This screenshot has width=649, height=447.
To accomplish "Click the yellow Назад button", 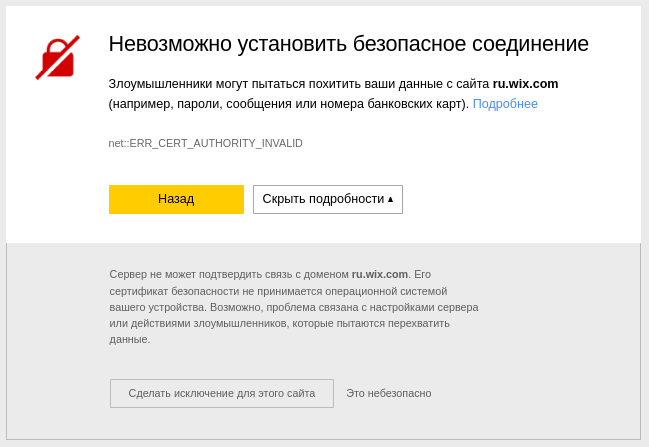I will pyautogui.click(x=176, y=199).
